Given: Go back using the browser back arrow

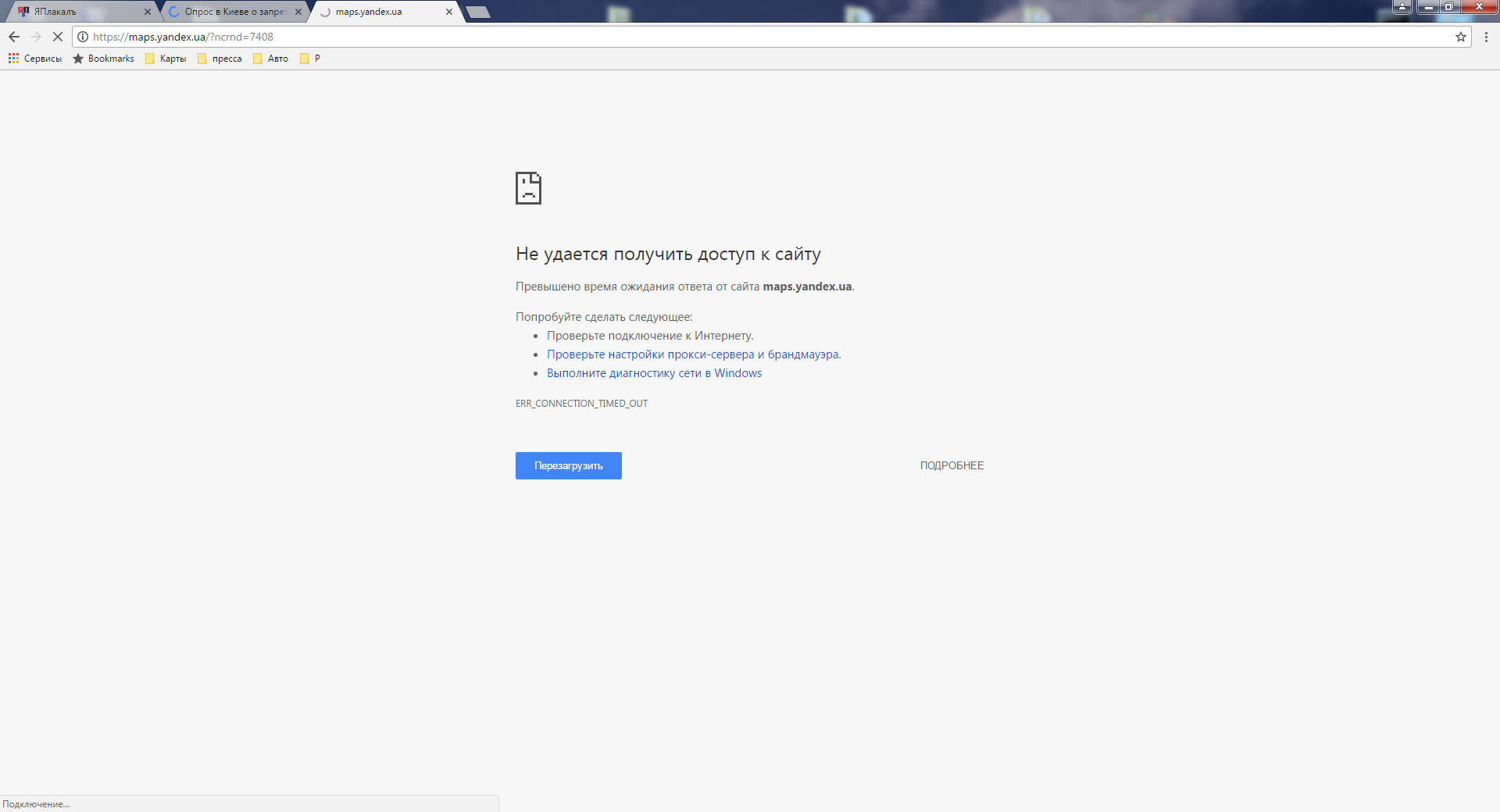Looking at the screenshot, I should (14, 37).
